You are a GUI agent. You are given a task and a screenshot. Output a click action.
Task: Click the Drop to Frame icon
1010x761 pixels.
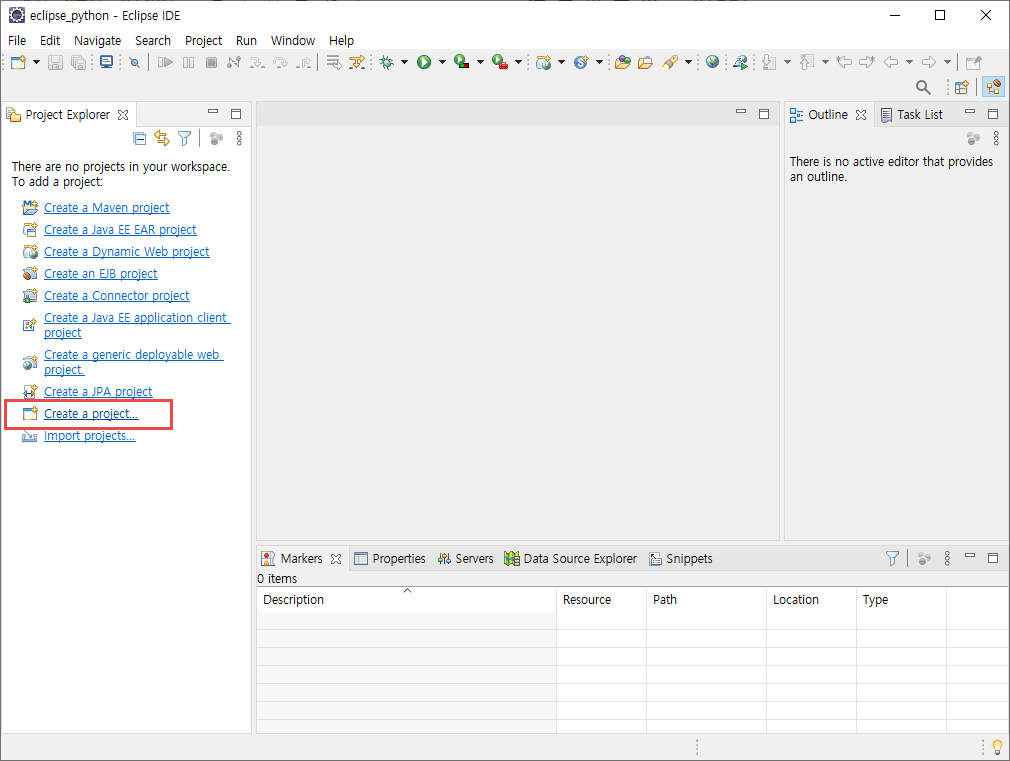(334, 63)
